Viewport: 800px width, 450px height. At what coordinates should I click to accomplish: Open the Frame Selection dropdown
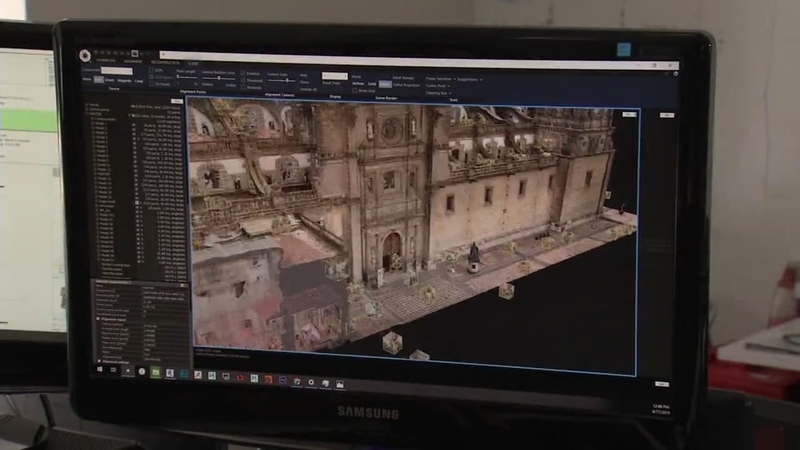pyautogui.click(x=440, y=79)
